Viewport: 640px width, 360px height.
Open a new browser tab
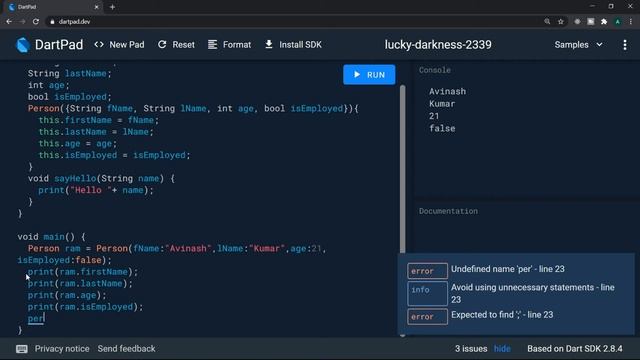point(112,7)
